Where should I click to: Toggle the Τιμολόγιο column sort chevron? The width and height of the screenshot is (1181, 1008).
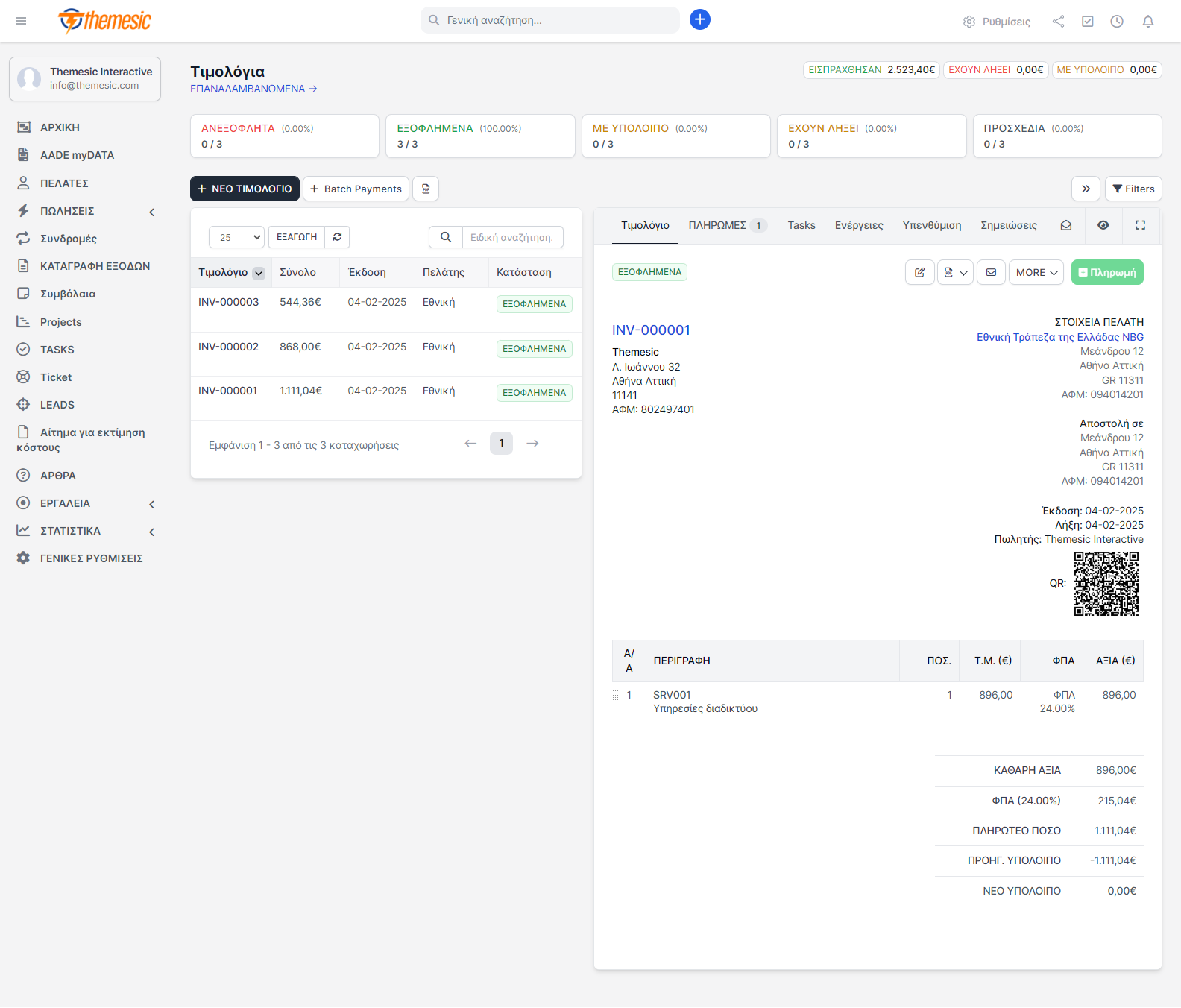tap(259, 273)
